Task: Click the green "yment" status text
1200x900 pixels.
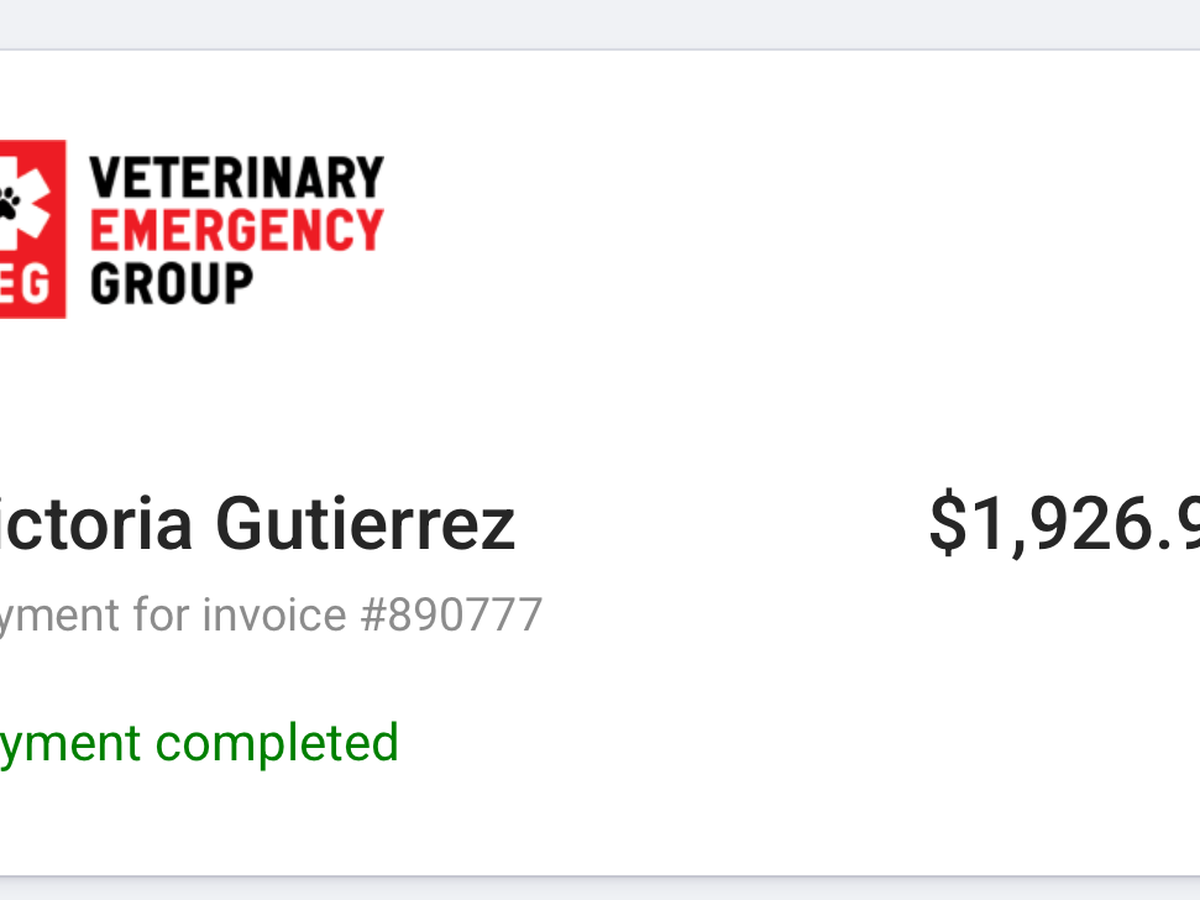Action: 70,745
